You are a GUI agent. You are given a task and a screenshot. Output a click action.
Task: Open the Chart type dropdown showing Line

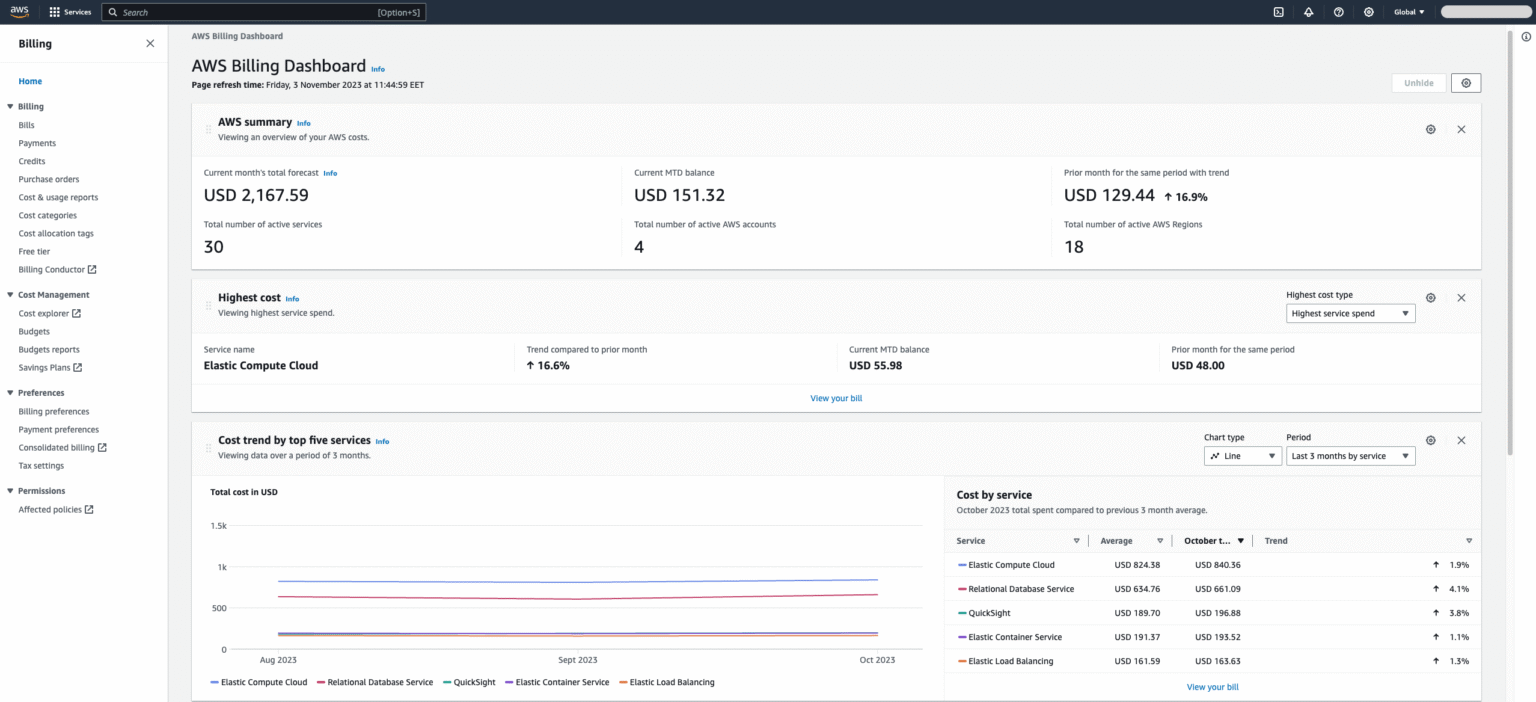[1242, 455]
